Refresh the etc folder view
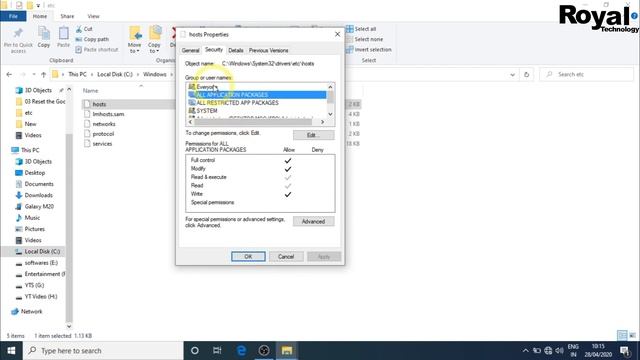The image size is (640, 360). point(527,74)
